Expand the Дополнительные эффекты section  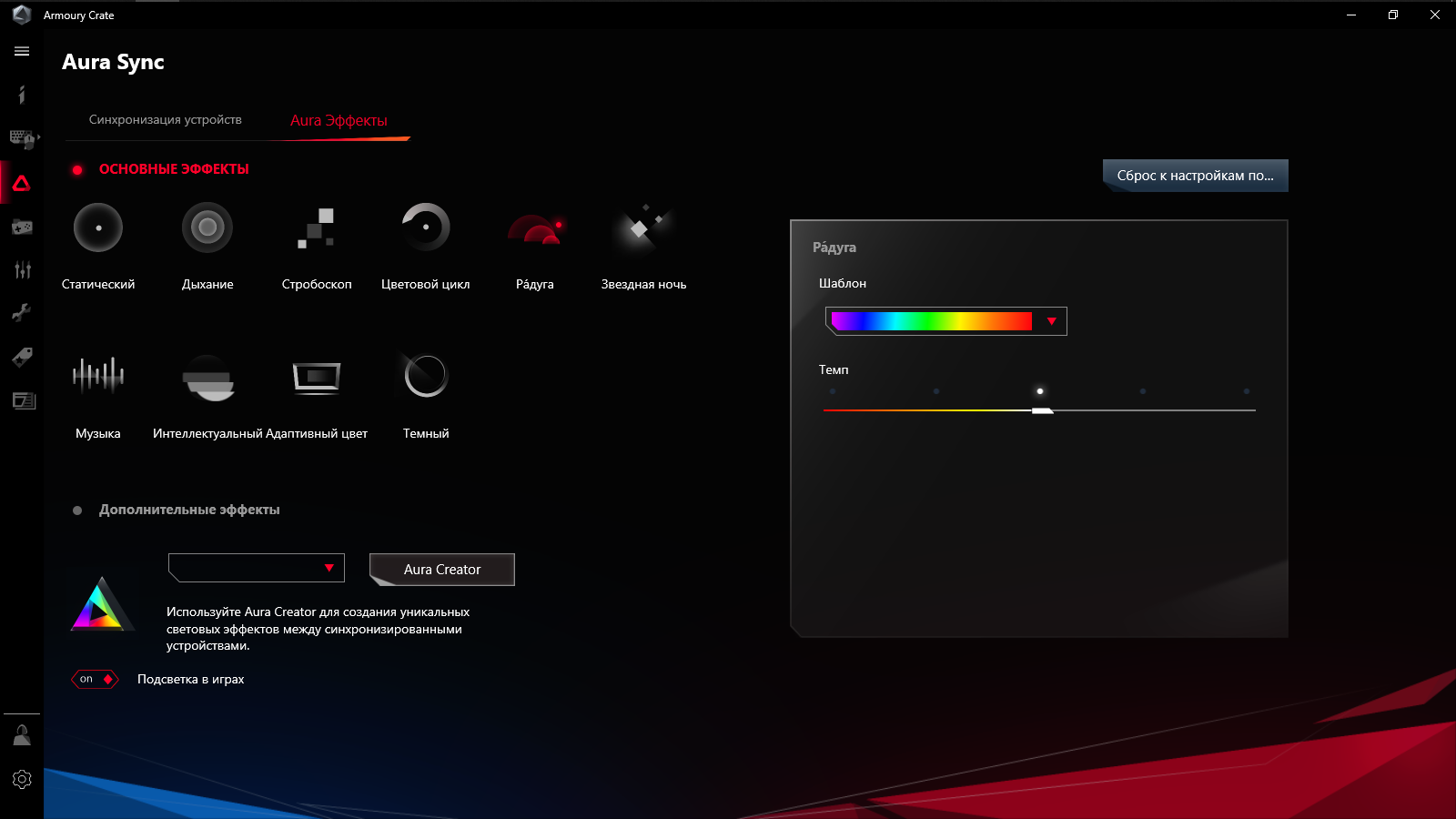tap(77, 510)
